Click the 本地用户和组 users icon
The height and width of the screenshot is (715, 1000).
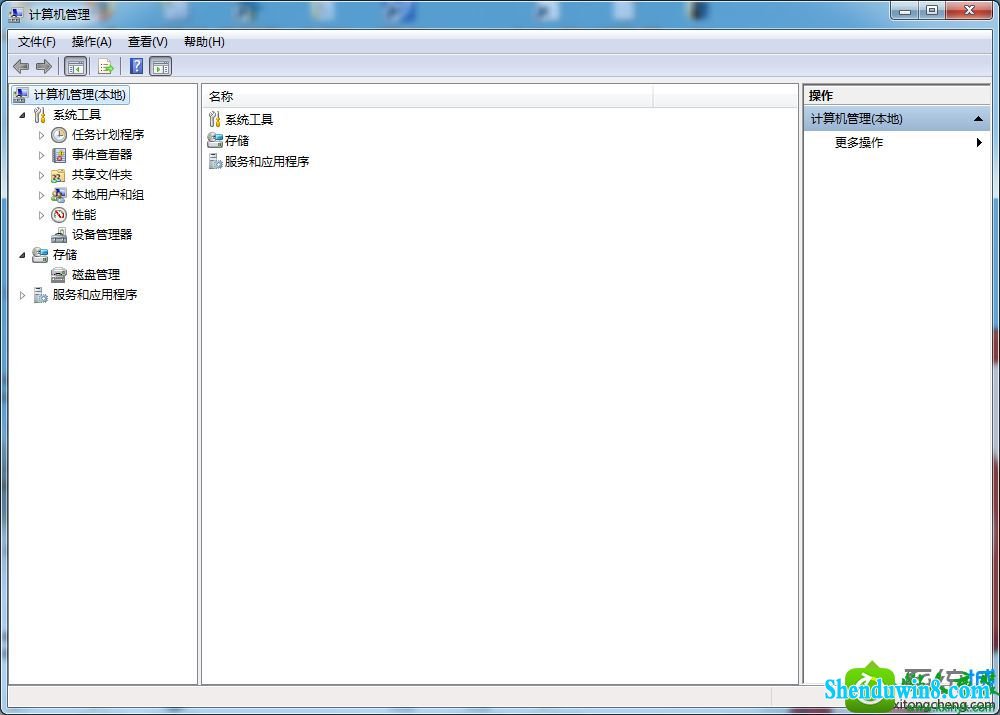[x=59, y=195]
